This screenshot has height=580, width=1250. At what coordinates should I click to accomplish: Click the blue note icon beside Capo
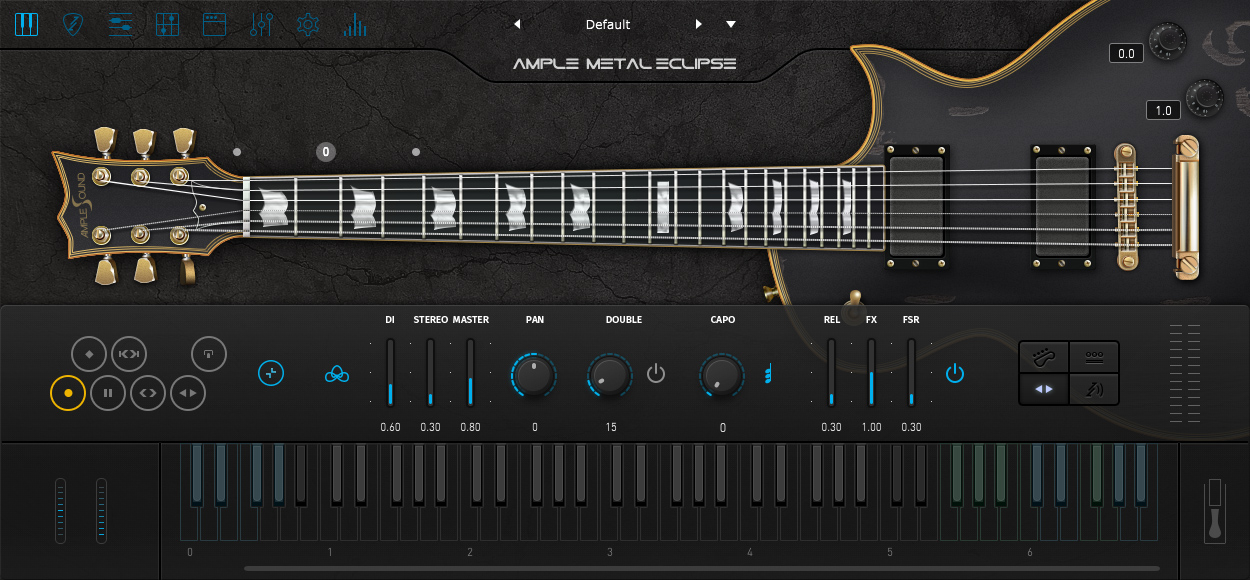tap(769, 374)
